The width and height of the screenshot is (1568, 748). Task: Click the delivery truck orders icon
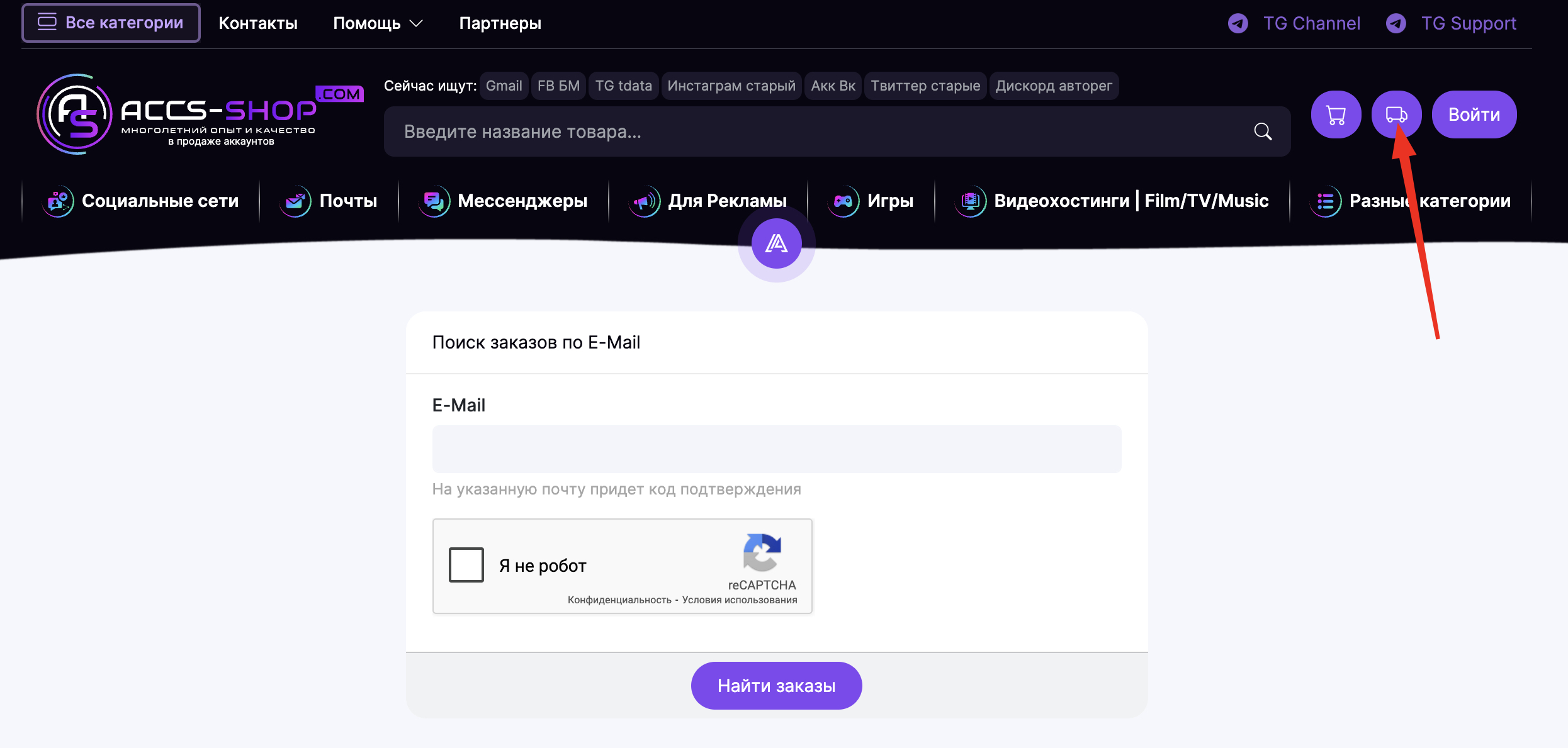1396,114
